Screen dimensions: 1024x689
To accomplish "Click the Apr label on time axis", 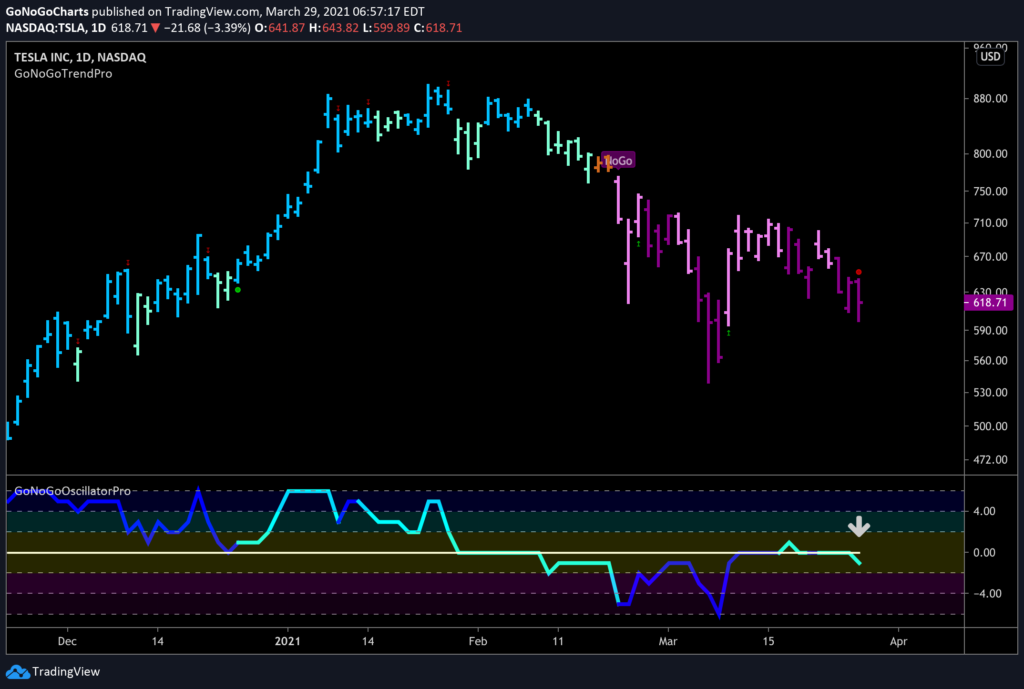I will tap(899, 641).
